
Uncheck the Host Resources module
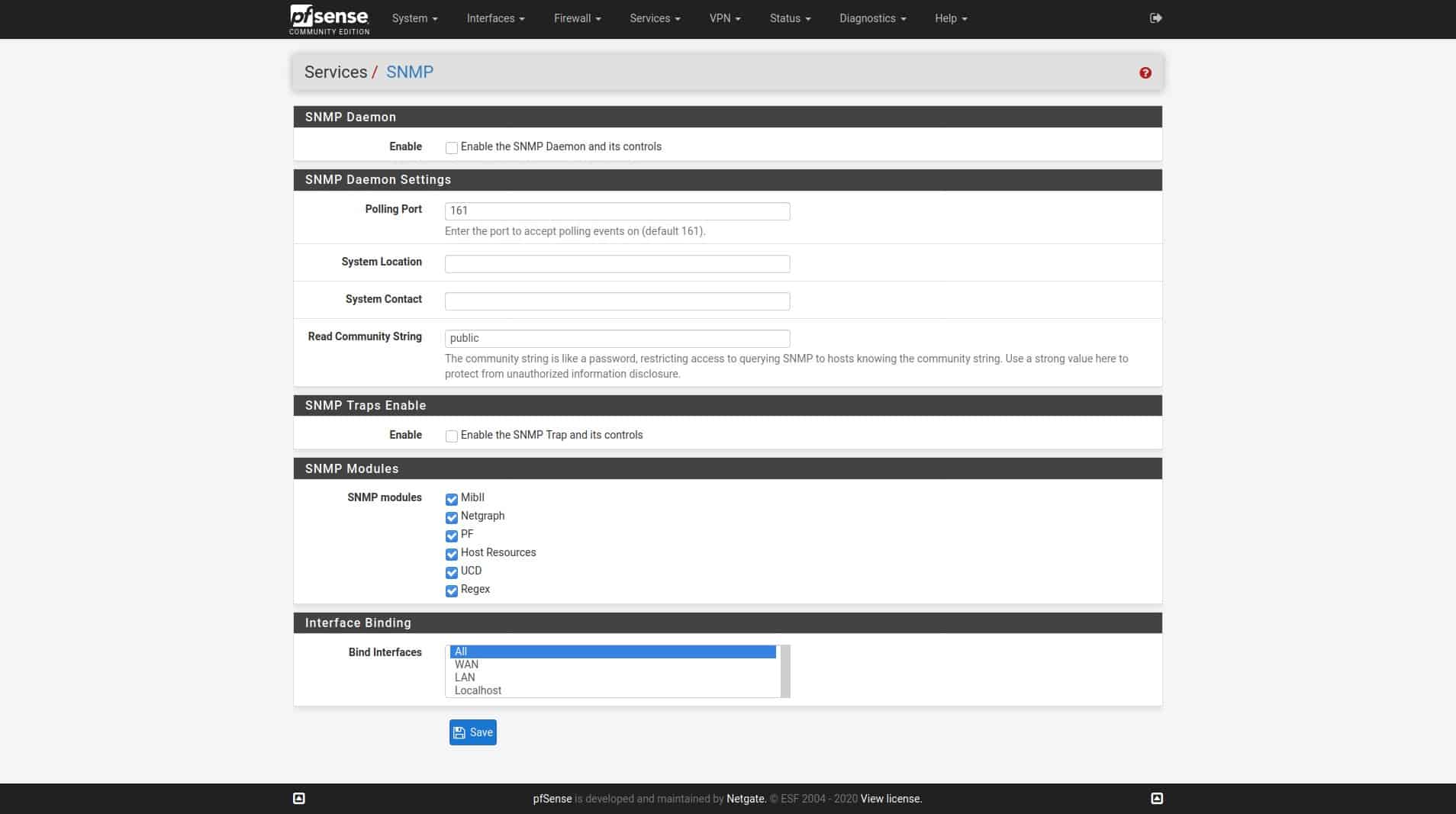452,554
